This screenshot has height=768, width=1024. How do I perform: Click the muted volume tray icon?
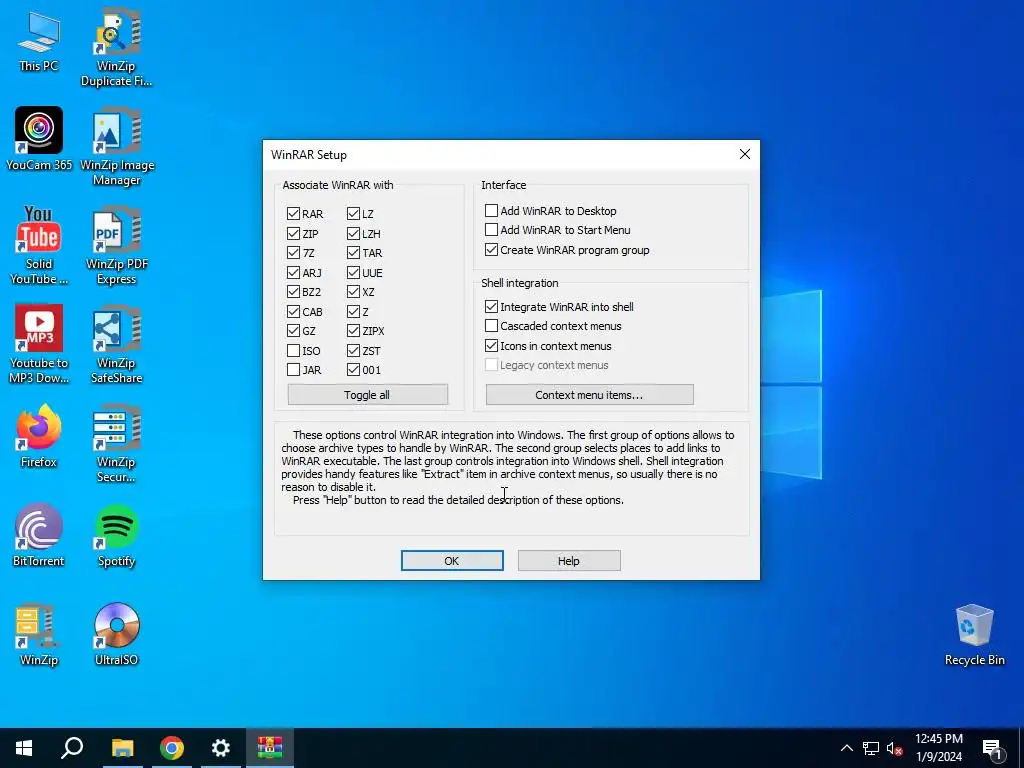894,748
